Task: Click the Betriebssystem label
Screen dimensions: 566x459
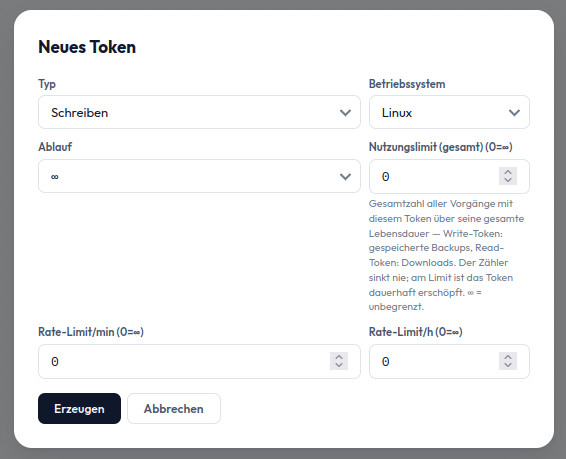Action: (407, 84)
